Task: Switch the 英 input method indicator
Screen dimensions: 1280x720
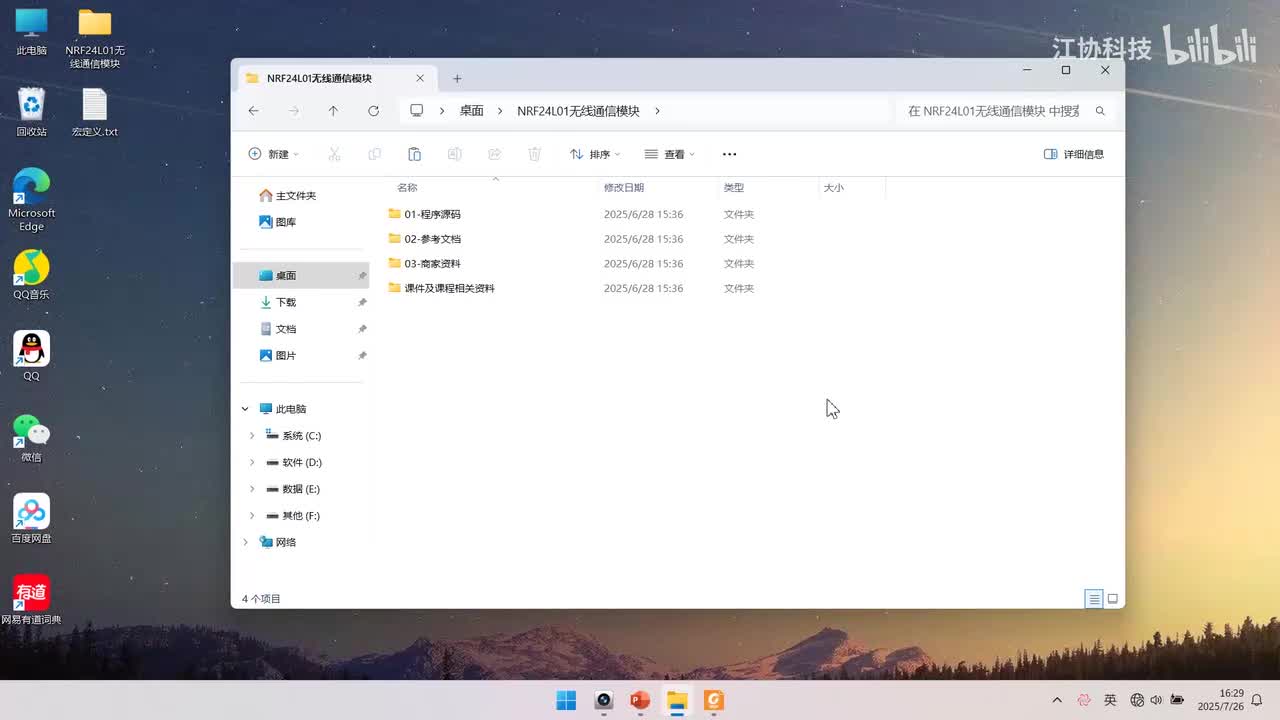Action: pyautogui.click(x=1110, y=700)
